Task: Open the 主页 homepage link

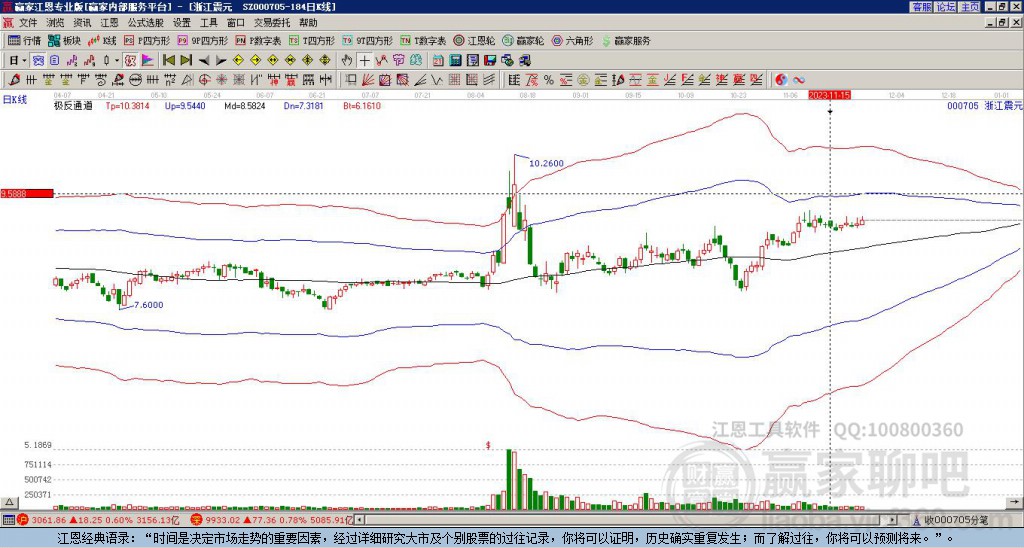Action: [x=970, y=7]
